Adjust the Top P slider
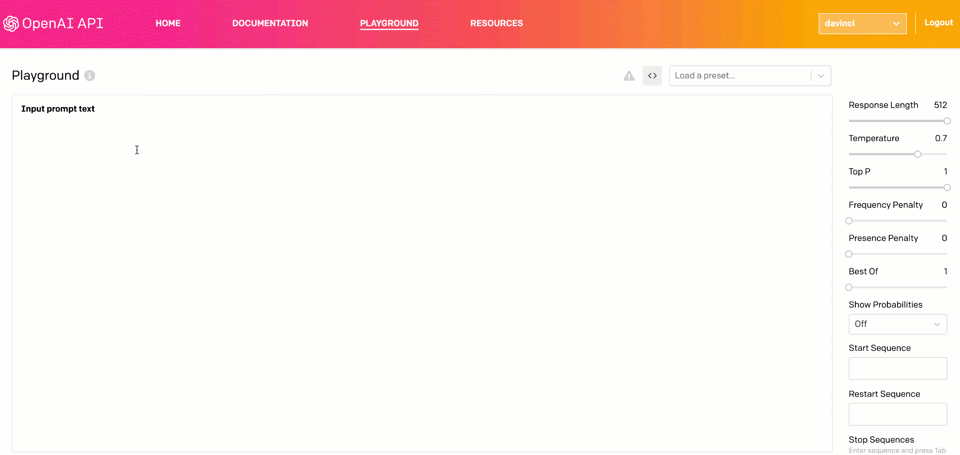Screen dimensions: 960x455 click(x=898, y=187)
